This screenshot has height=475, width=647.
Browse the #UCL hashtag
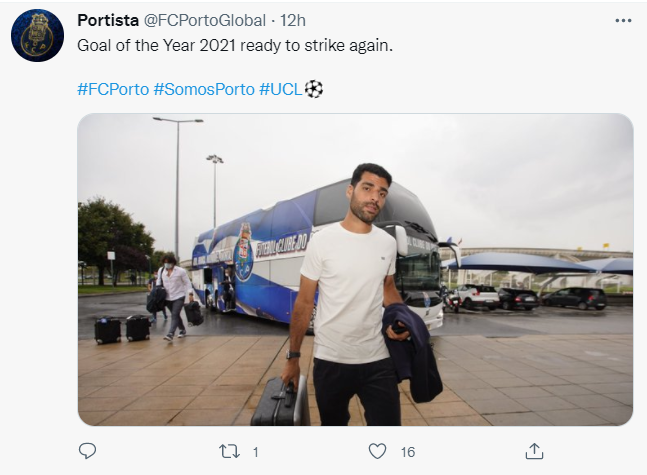click(x=280, y=89)
